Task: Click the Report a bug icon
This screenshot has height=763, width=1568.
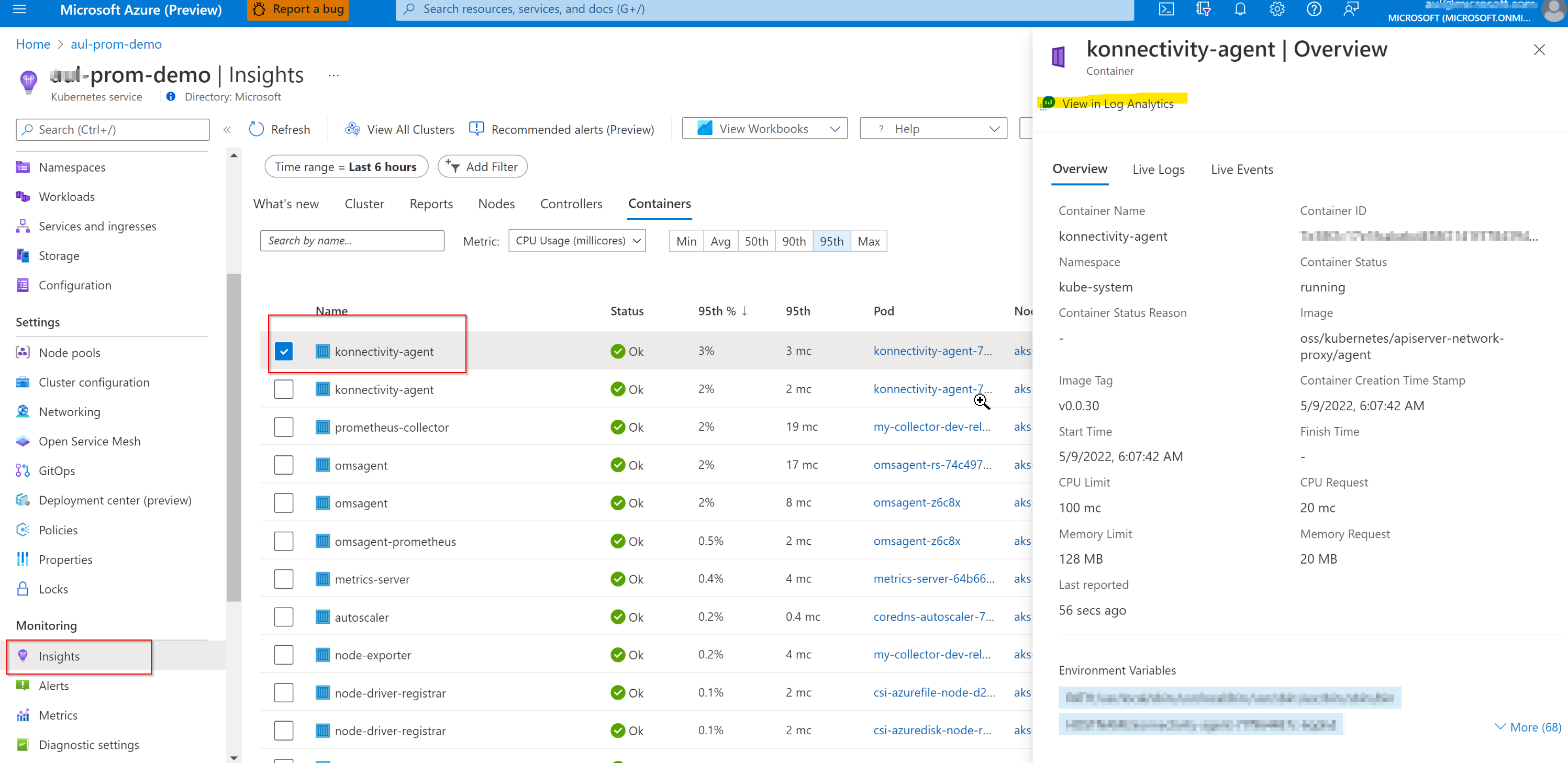Action: [259, 9]
